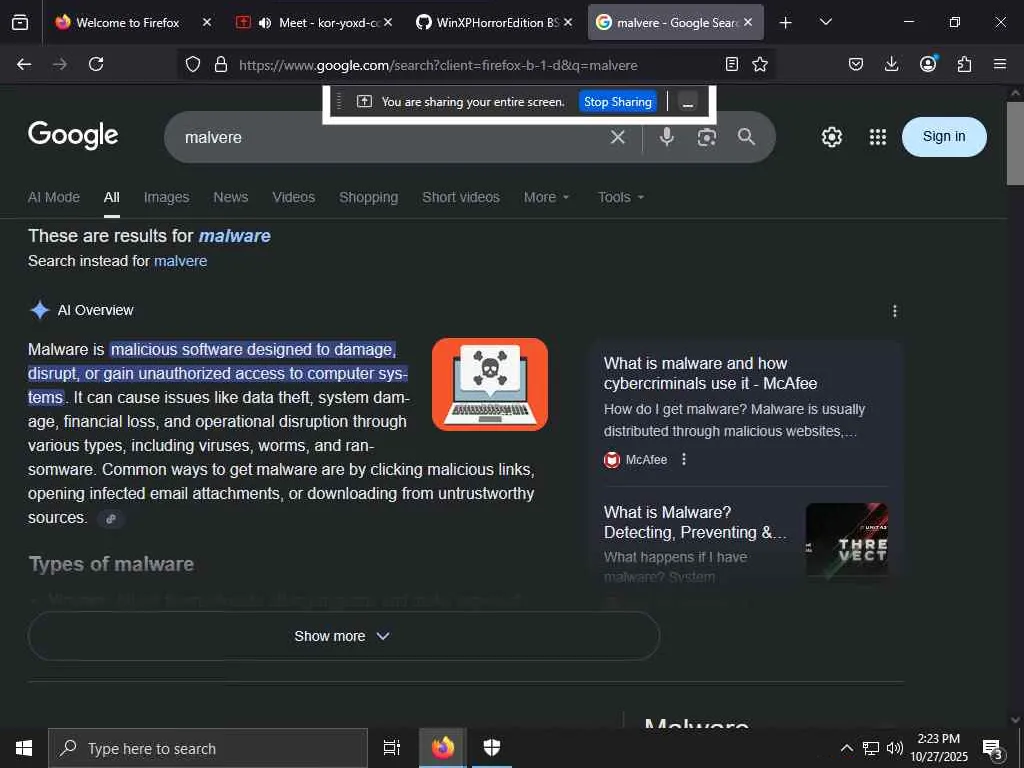The height and width of the screenshot is (768, 1024).
Task: Open the Downloads panel
Action: click(891, 64)
